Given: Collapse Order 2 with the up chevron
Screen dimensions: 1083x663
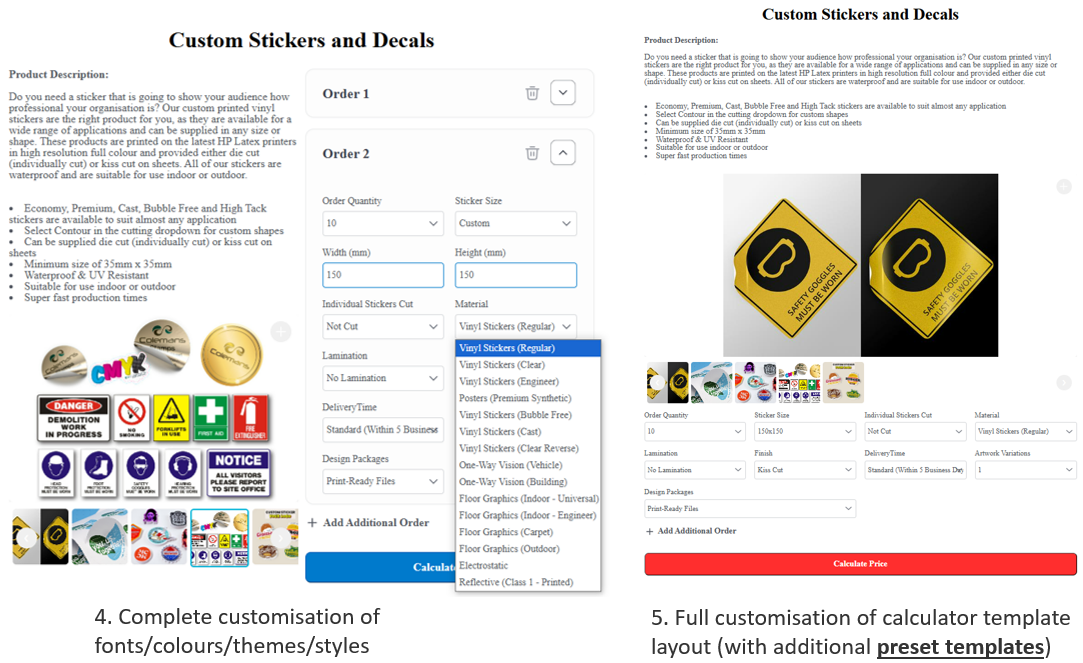Looking at the screenshot, I should click(563, 153).
